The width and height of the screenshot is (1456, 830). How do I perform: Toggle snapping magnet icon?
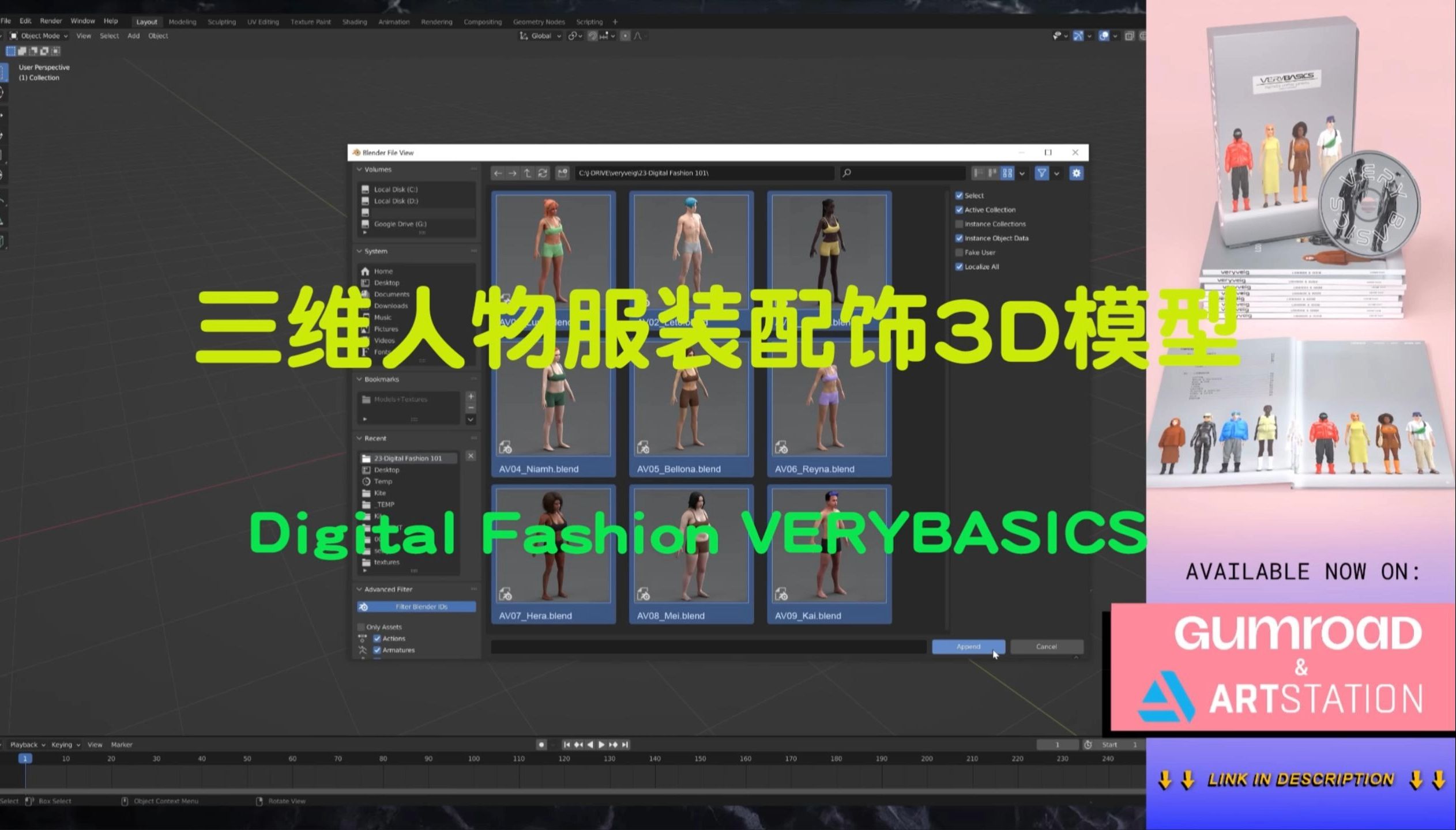coord(592,36)
